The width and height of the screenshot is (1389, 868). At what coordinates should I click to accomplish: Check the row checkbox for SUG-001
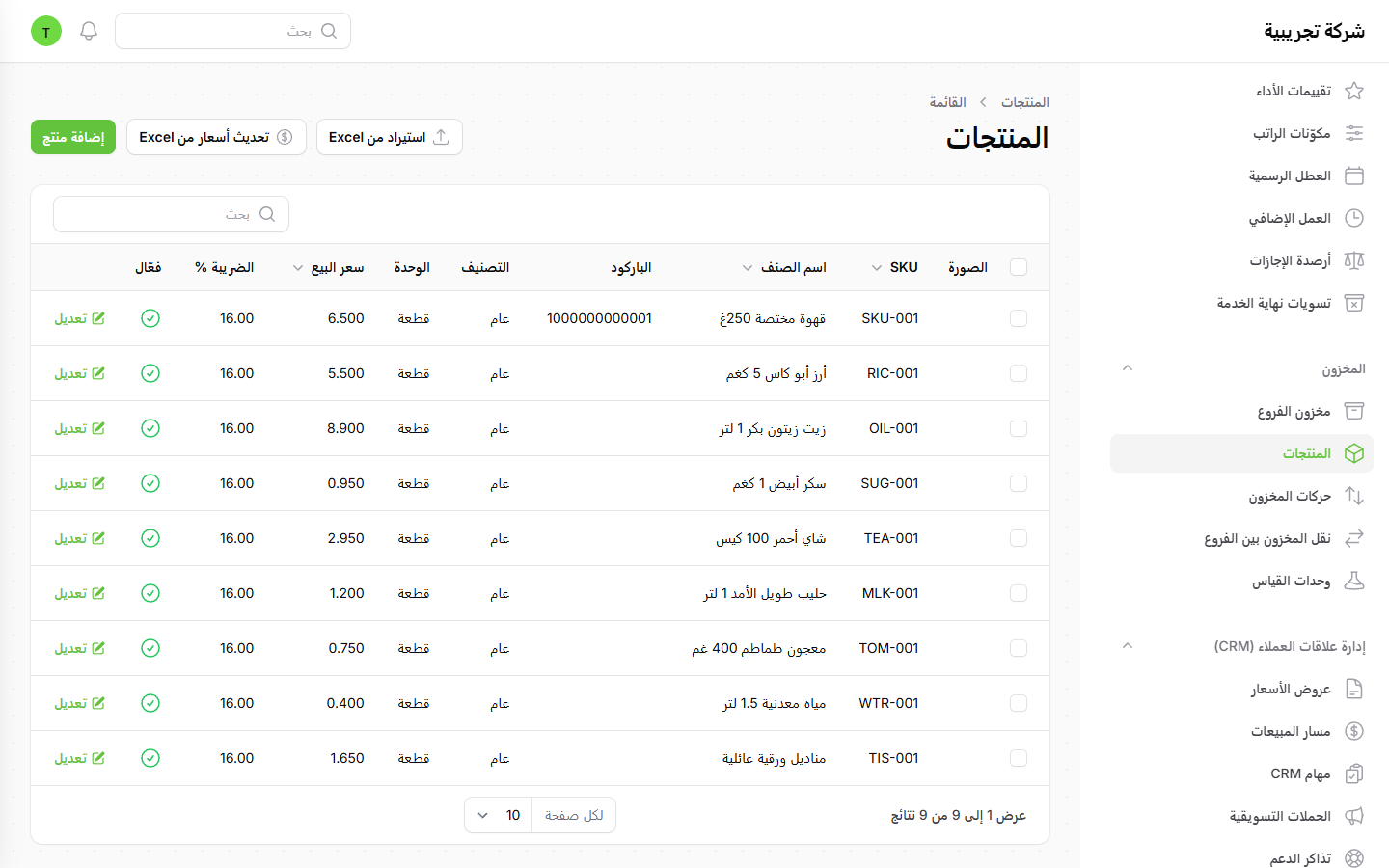click(x=1019, y=483)
